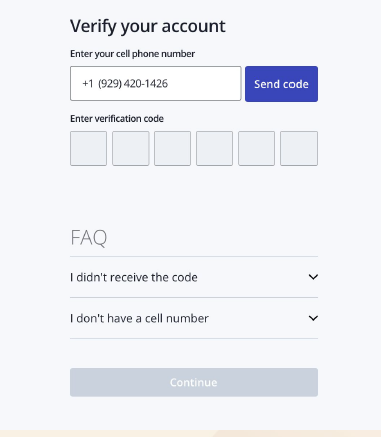
Task: Click the "Enter your cell phone number" label
Action: pos(132,54)
